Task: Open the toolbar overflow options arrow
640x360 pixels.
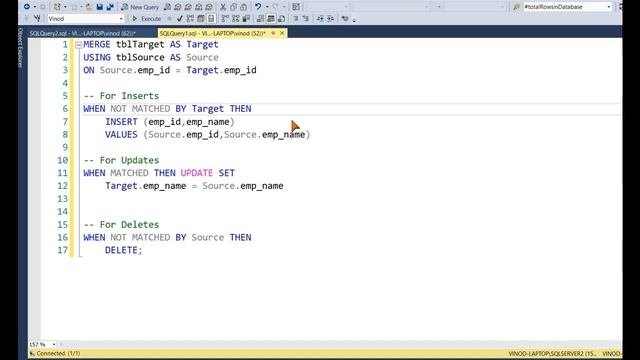Action: tap(354, 20)
